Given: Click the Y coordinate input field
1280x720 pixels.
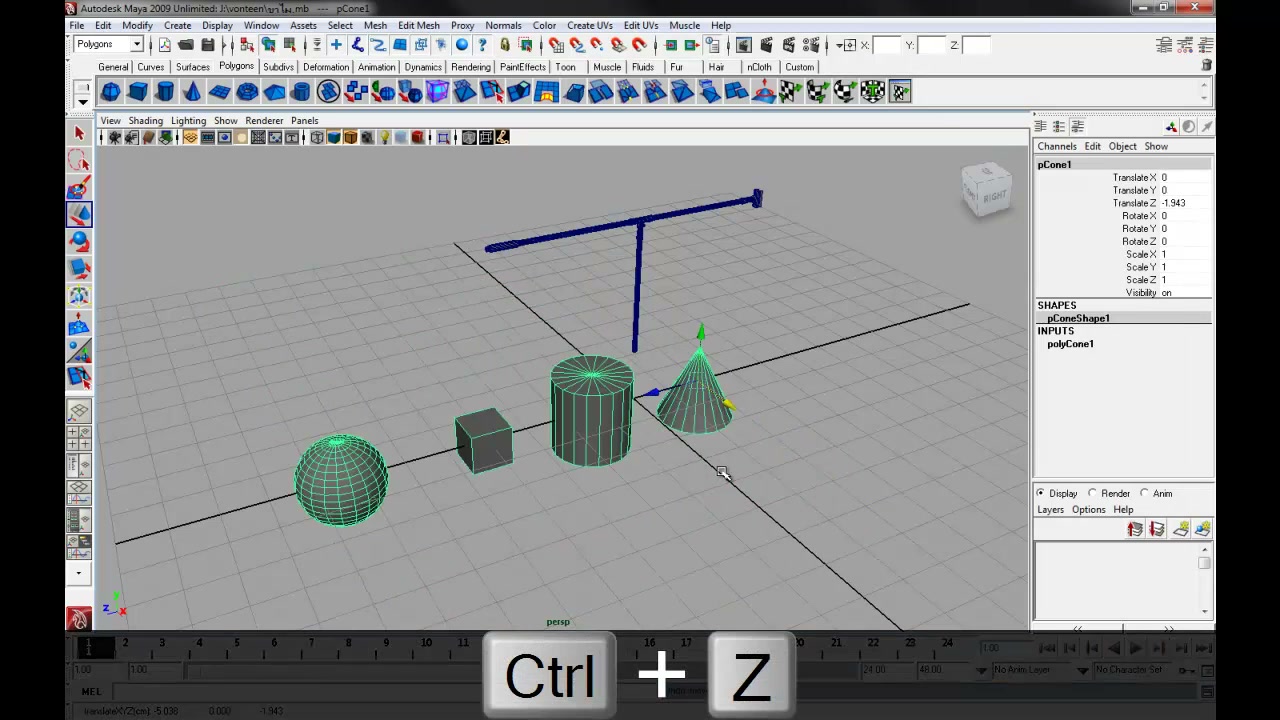Looking at the screenshot, I should point(931,45).
